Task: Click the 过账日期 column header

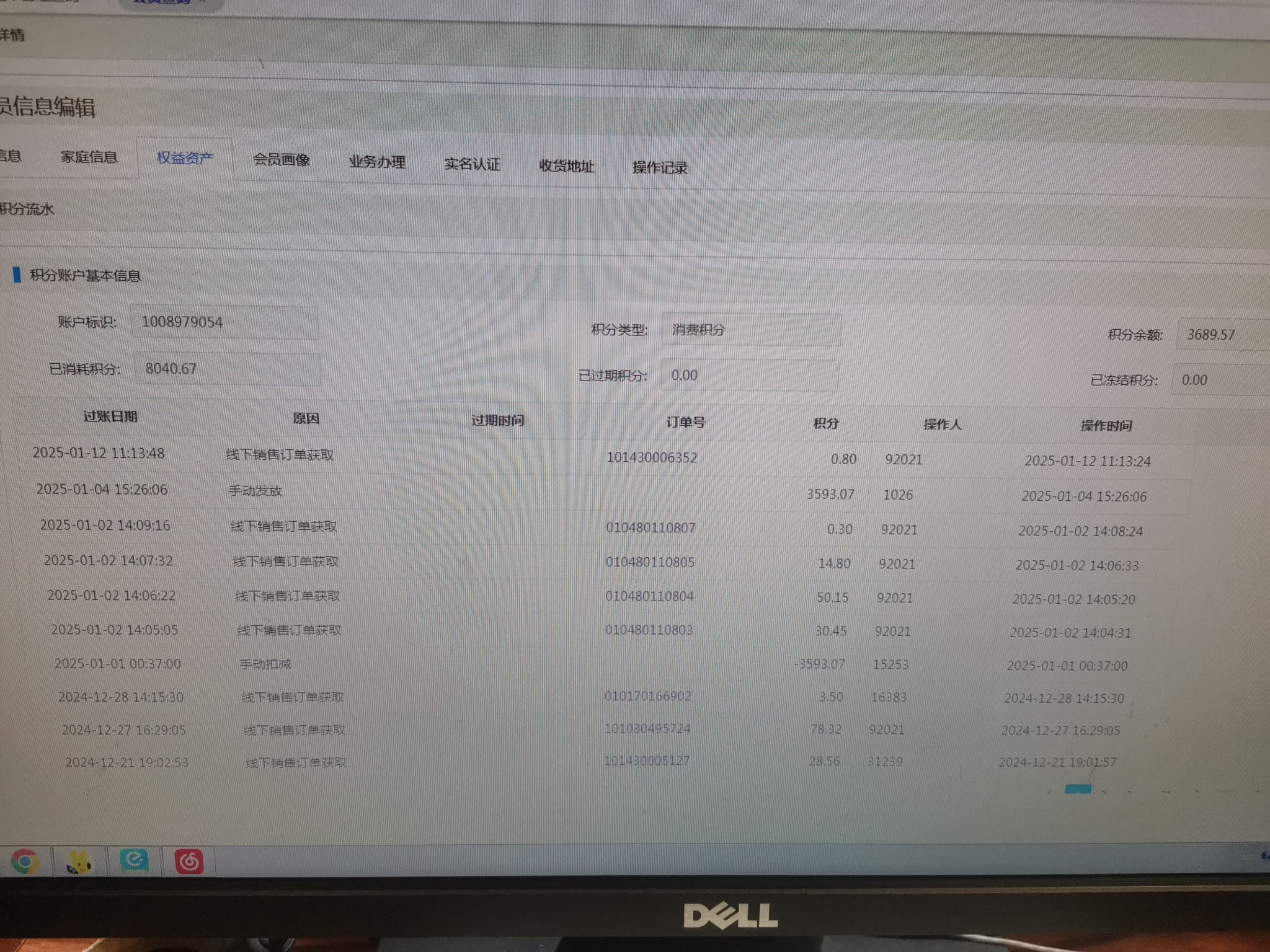Action: pos(110,416)
